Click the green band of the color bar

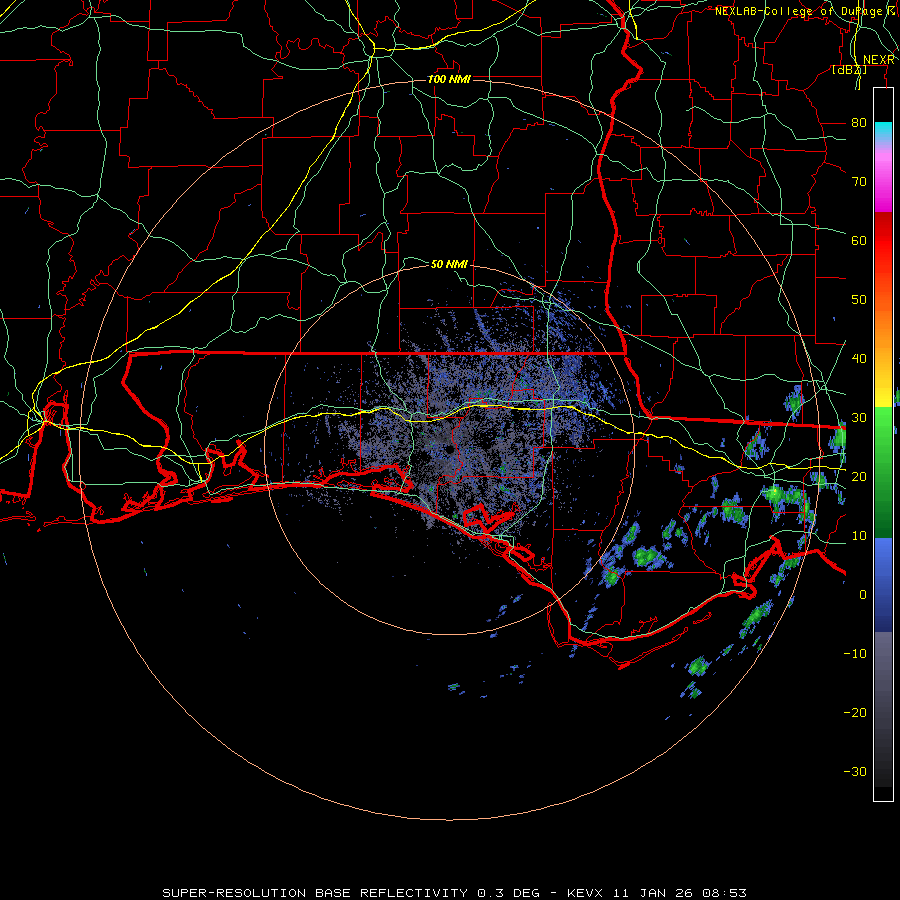(x=883, y=472)
